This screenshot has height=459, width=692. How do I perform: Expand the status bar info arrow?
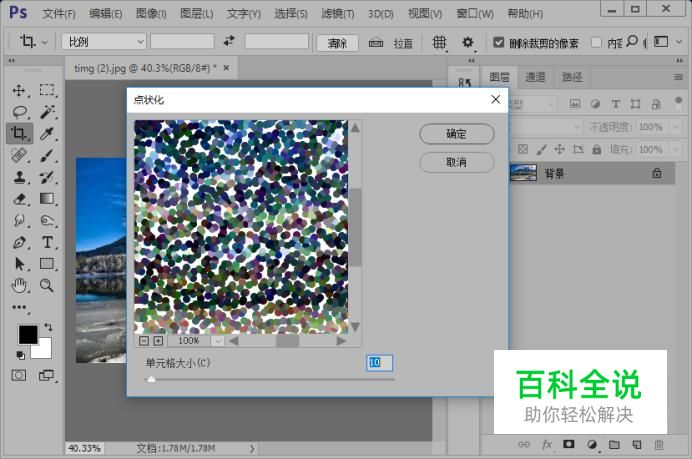pos(252,448)
